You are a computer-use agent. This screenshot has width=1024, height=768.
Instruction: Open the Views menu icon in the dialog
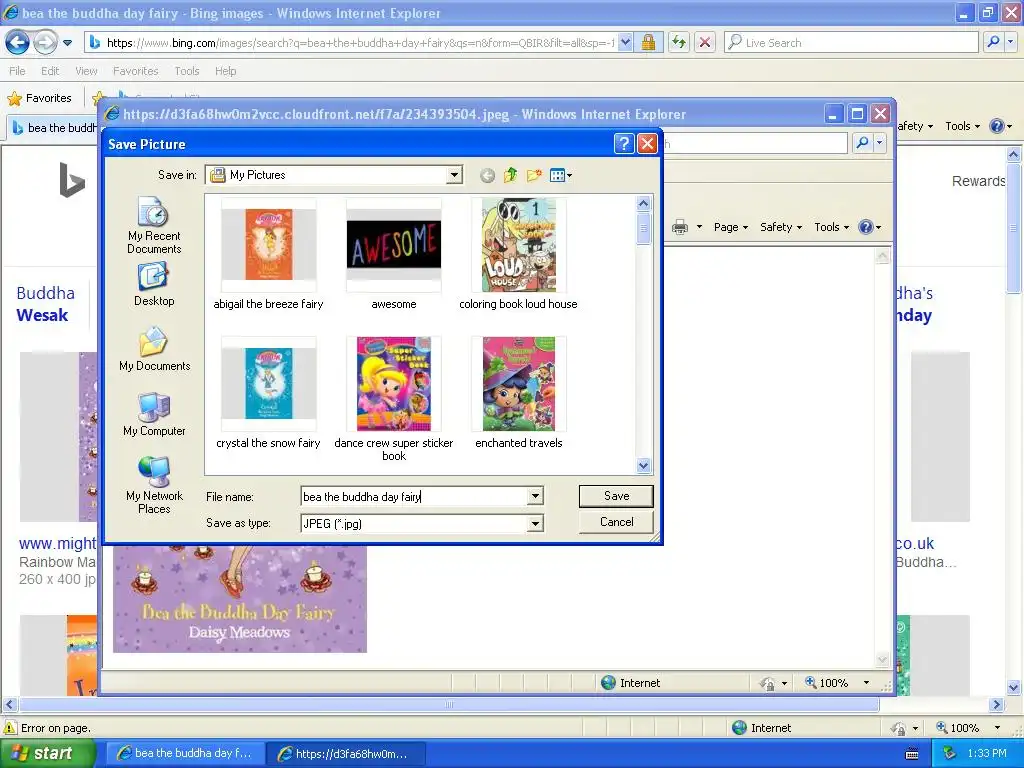click(x=560, y=175)
